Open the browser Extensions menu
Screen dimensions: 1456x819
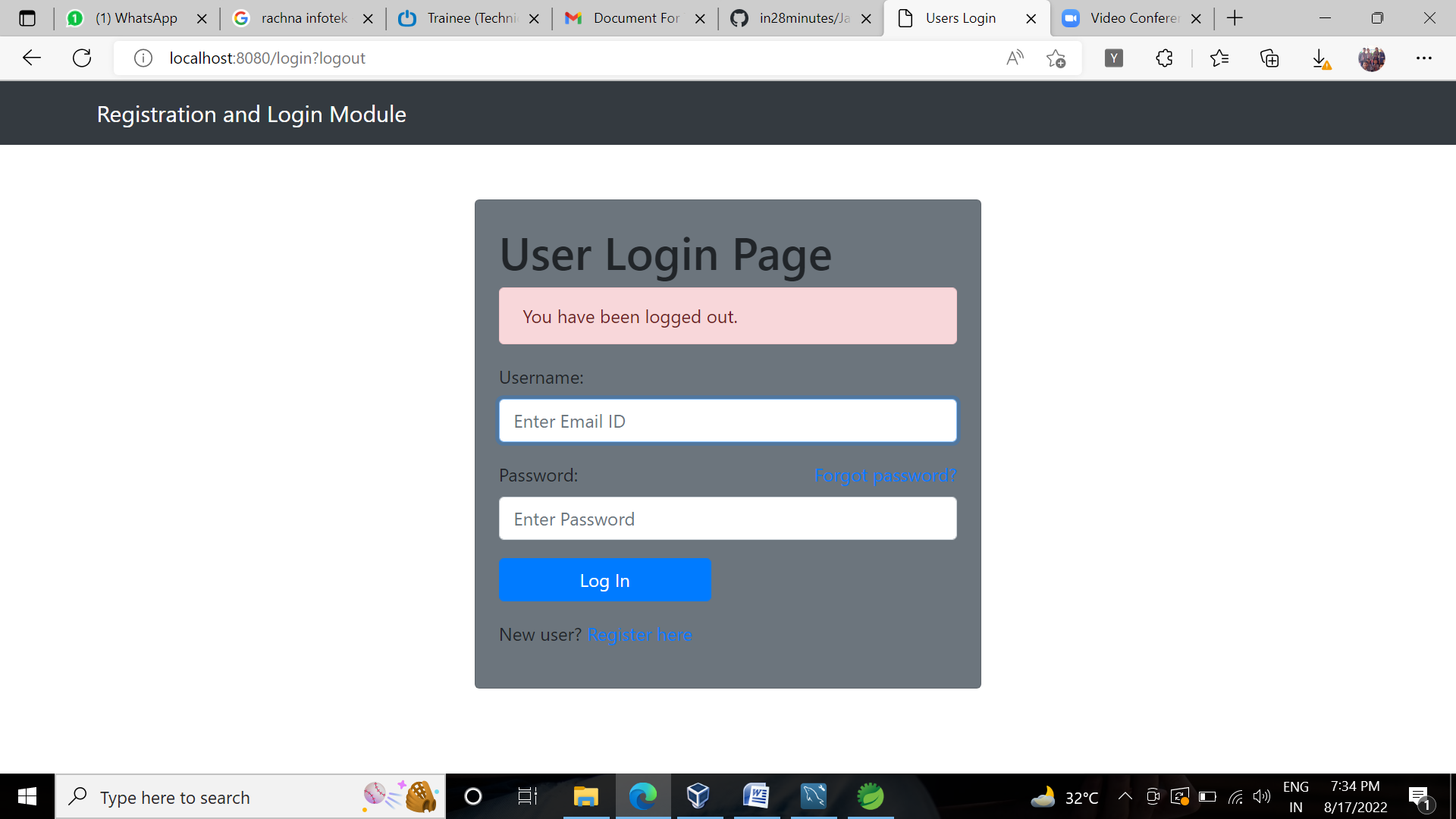(1164, 58)
